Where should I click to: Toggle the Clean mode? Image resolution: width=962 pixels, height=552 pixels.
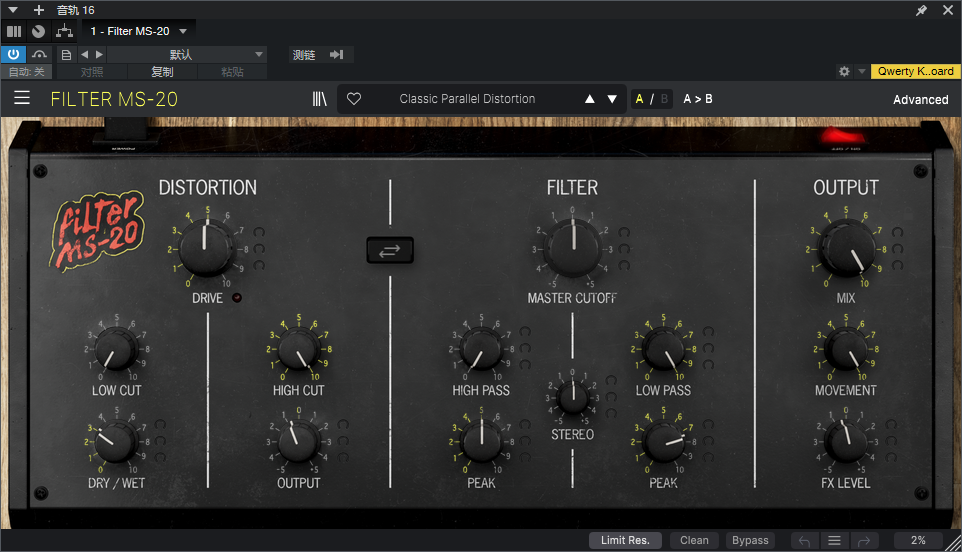pos(694,540)
